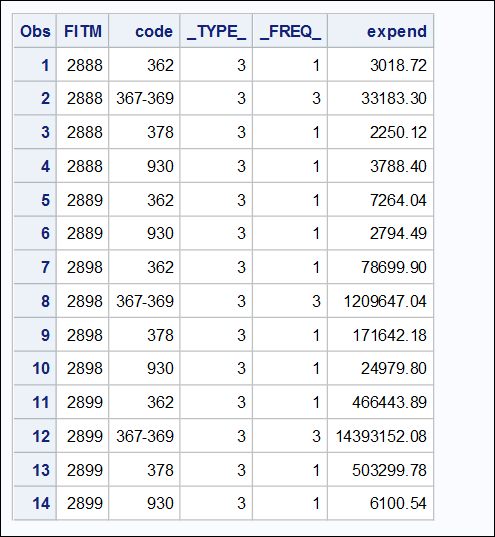Click Obs number 9
495x537 pixels.
click(45, 335)
